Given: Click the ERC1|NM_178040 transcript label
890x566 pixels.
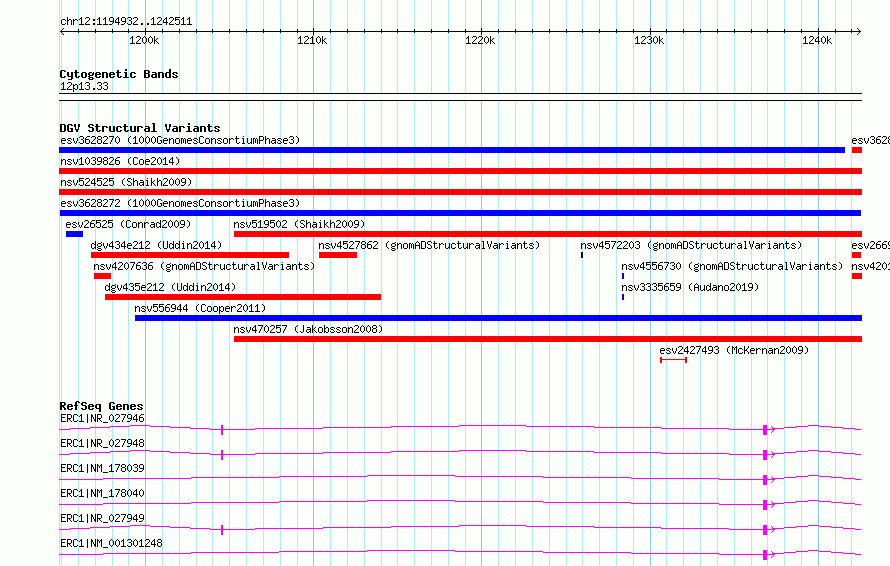Looking at the screenshot, I should [x=102, y=493].
